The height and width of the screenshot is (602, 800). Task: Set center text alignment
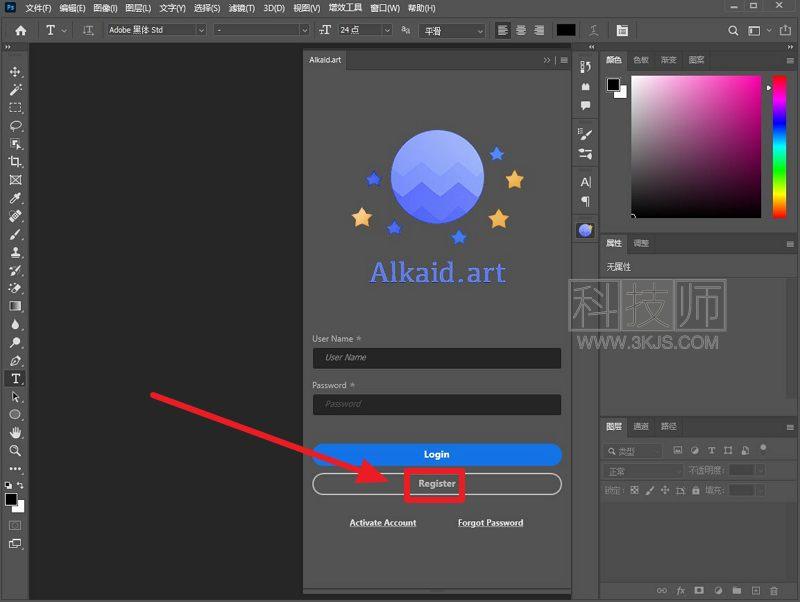[521, 31]
